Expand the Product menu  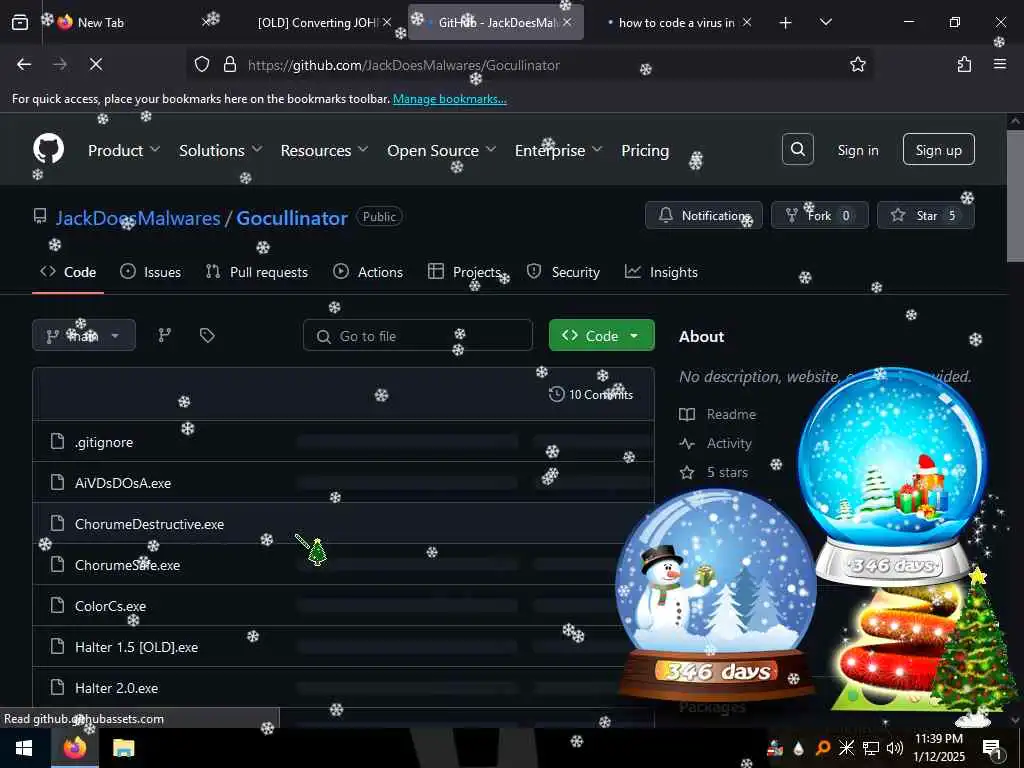[124, 150]
